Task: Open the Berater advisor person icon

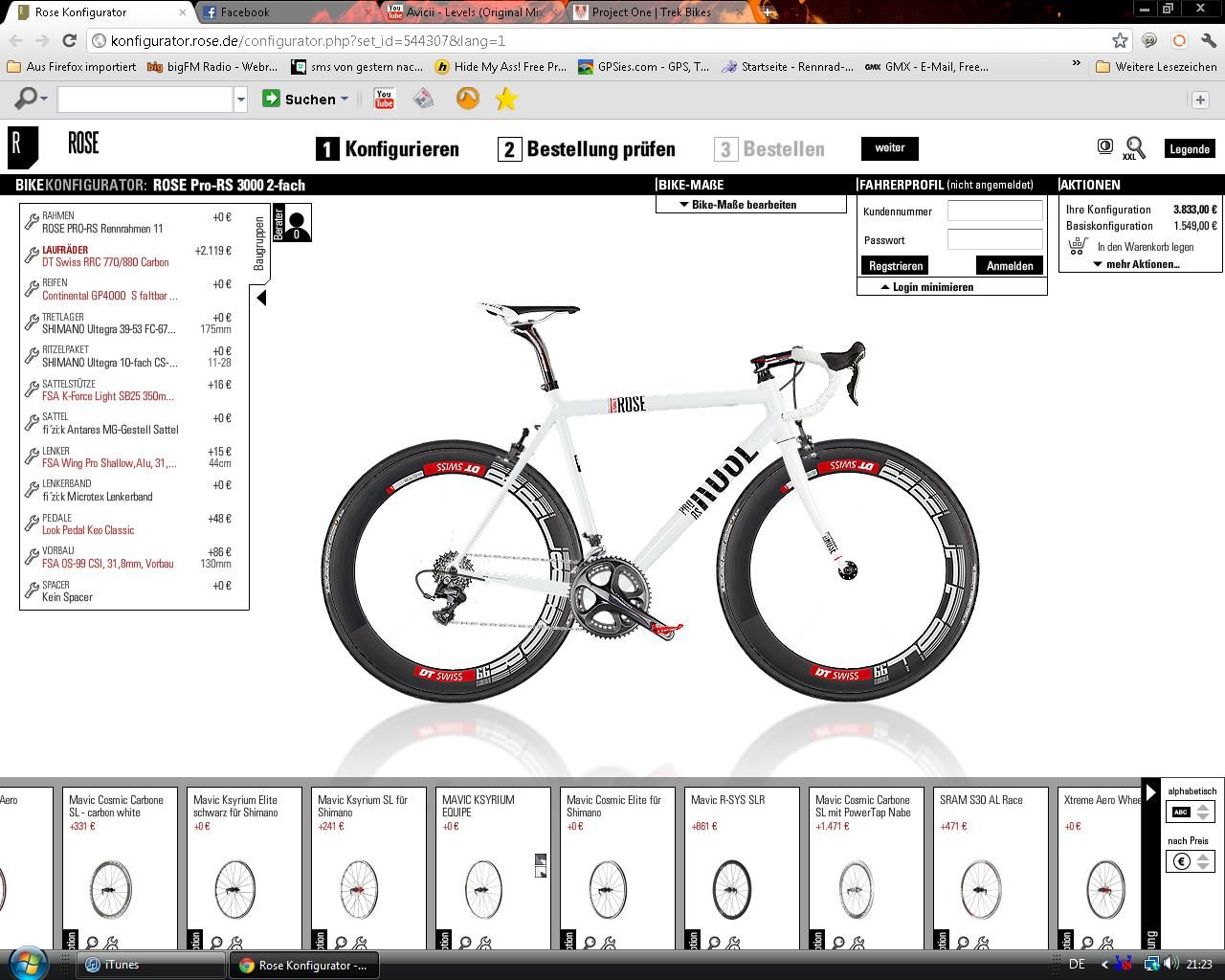Action: pyautogui.click(x=297, y=224)
